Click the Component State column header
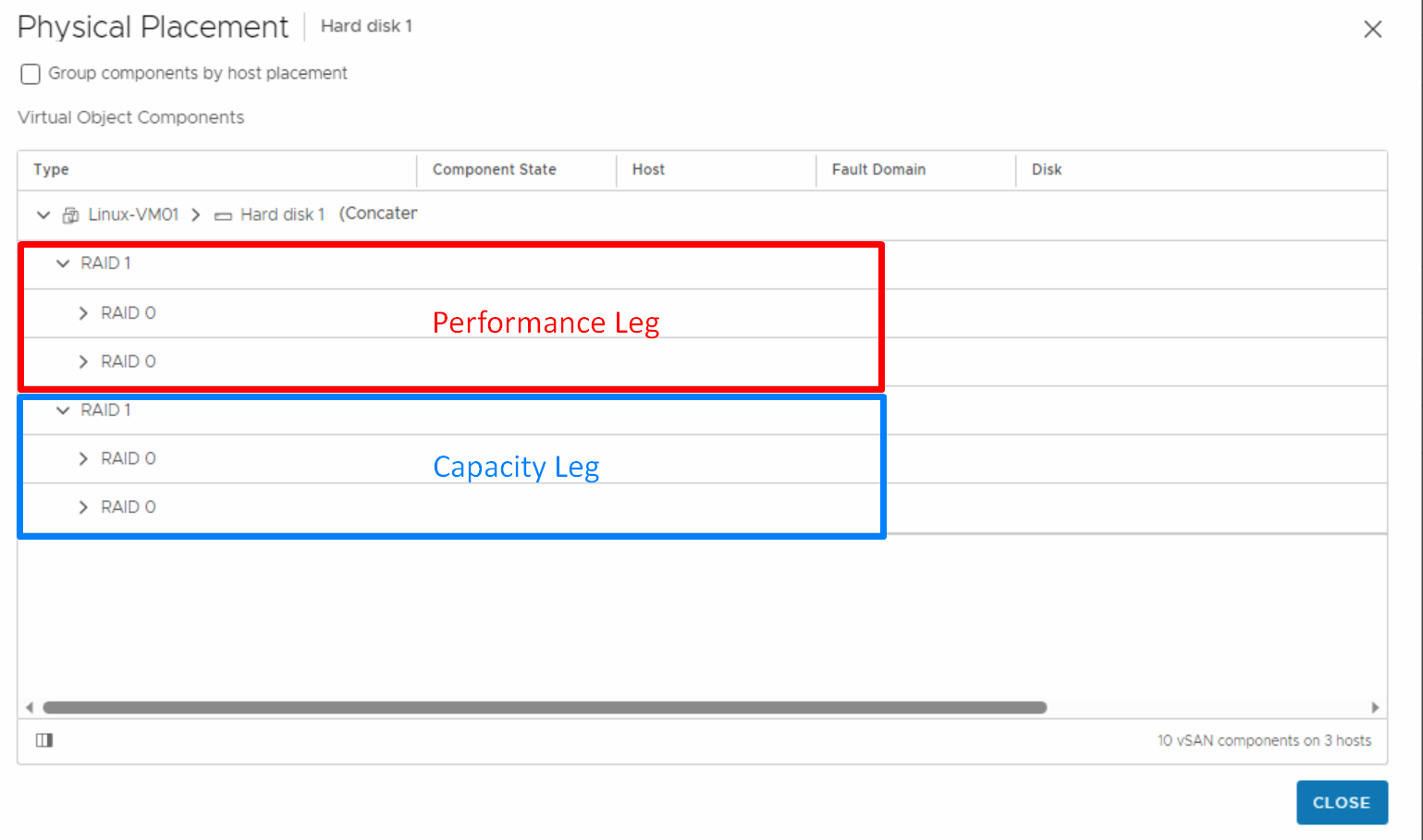This screenshot has width=1423, height=840. point(494,169)
